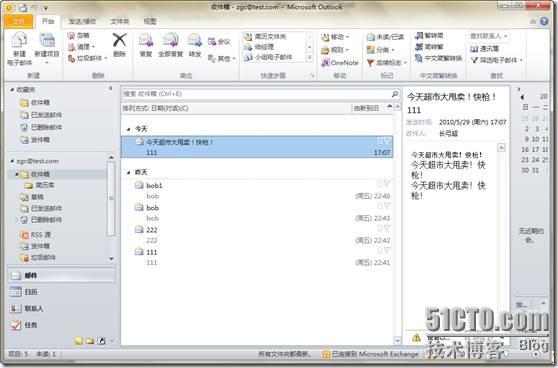Open Calendar (日历) view in navigation
This screenshot has height=368, width=558.
click(61, 292)
